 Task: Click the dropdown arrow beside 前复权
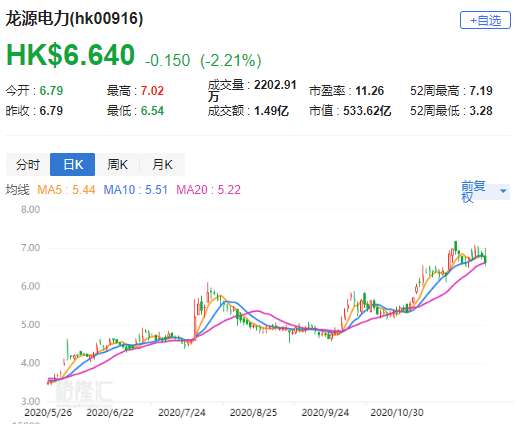pos(503,191)
